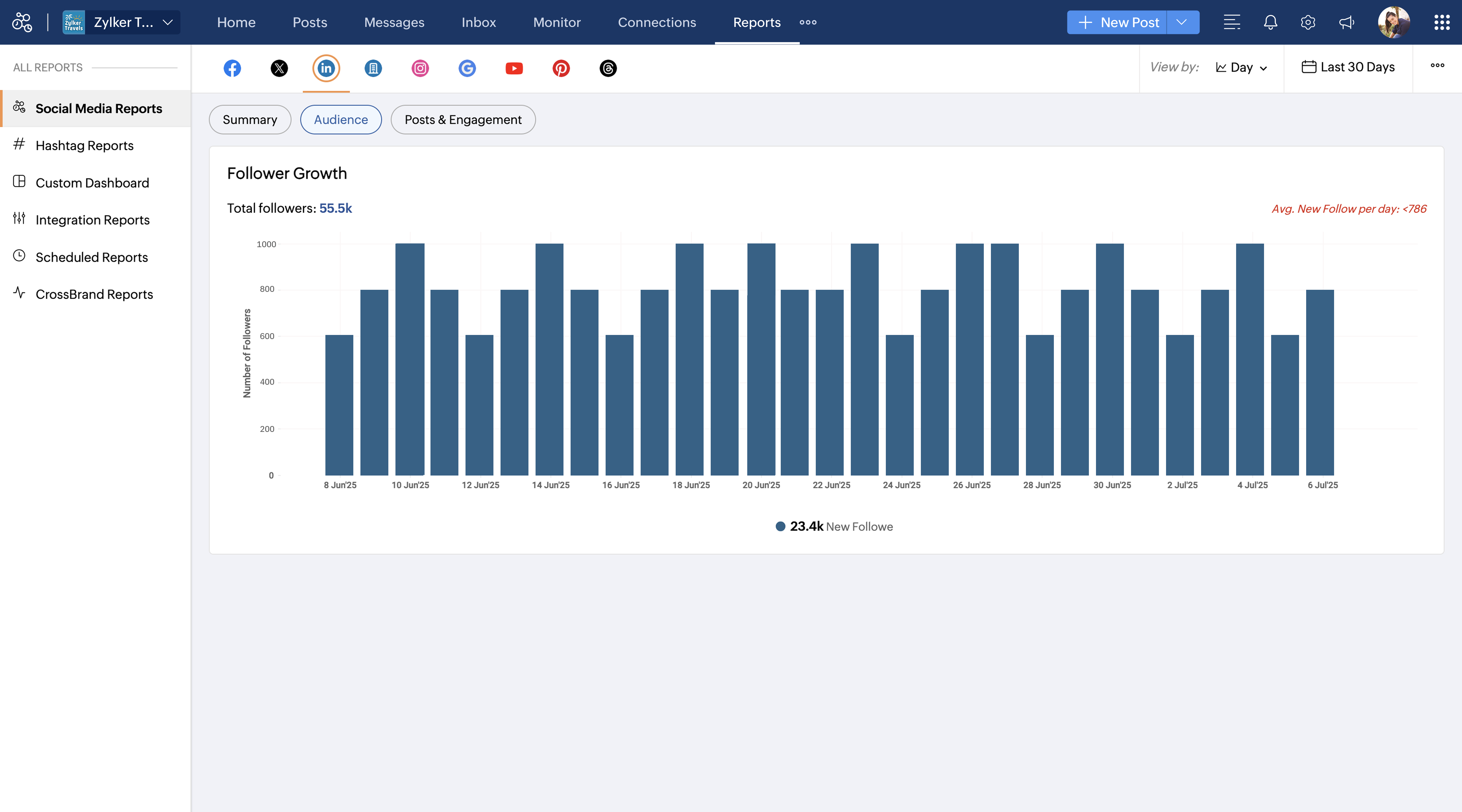The image size is (1462, 812).
Task: Switch to the Monitor tab
Action: [557, 22]
